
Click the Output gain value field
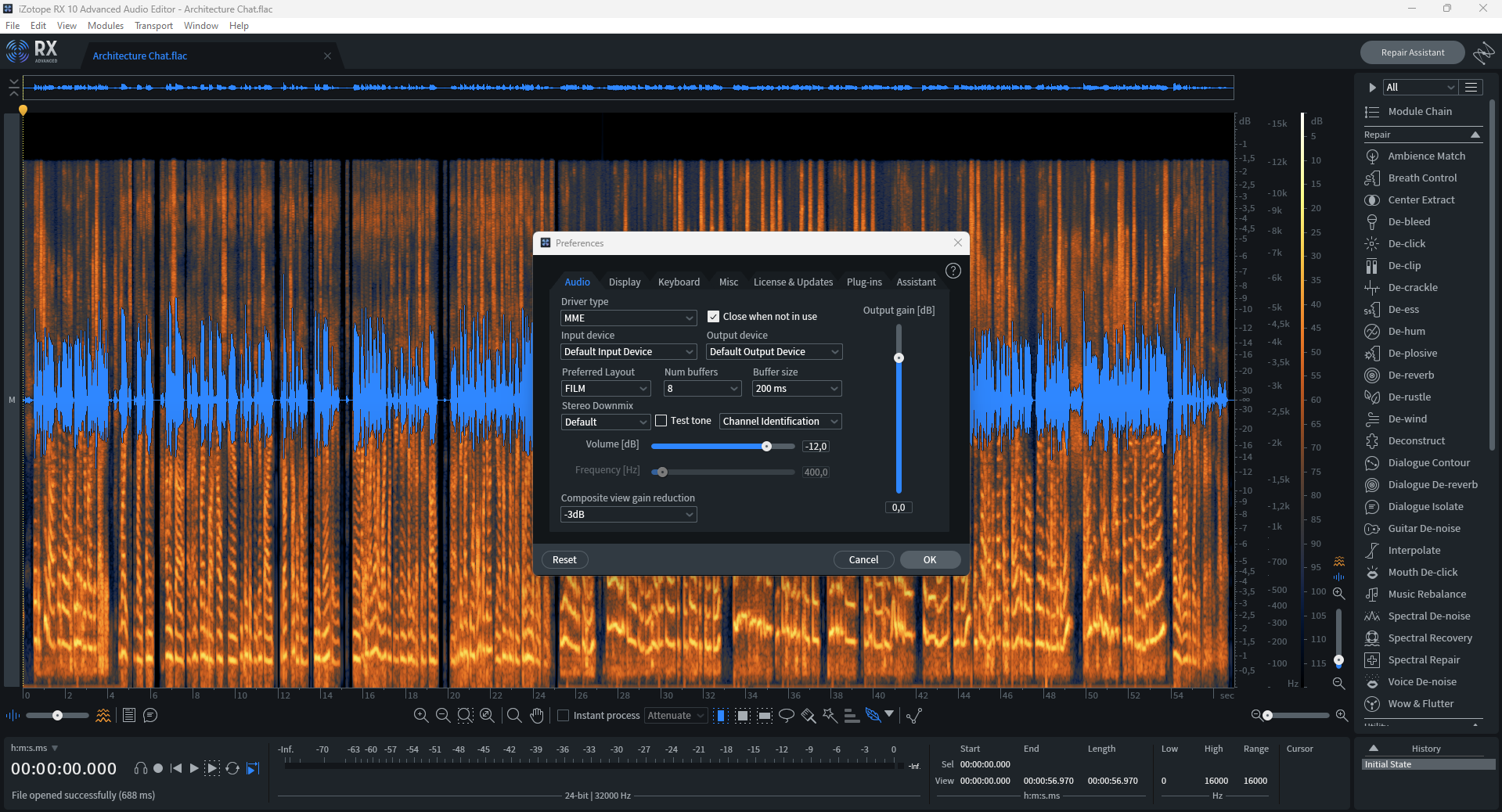(x=899, y=508)
